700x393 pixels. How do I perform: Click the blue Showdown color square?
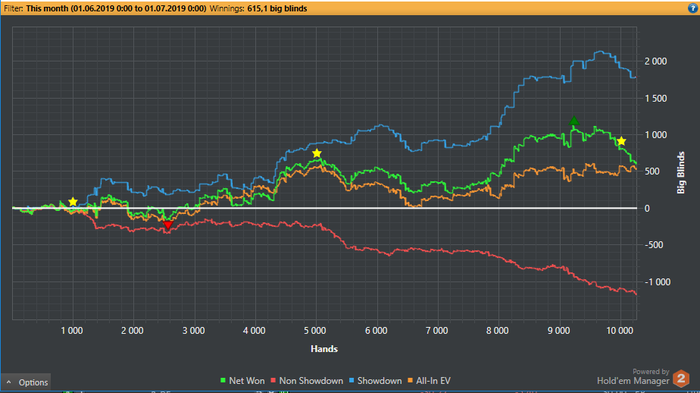(351, 380)
